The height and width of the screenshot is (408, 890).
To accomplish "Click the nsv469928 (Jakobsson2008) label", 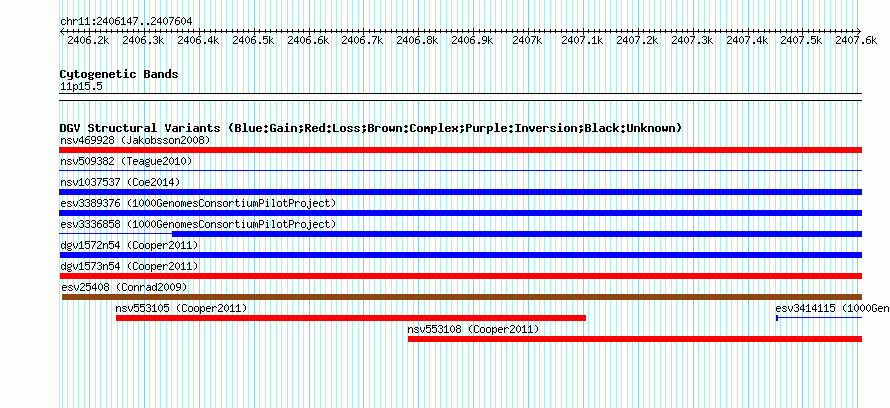I will 135,140.
